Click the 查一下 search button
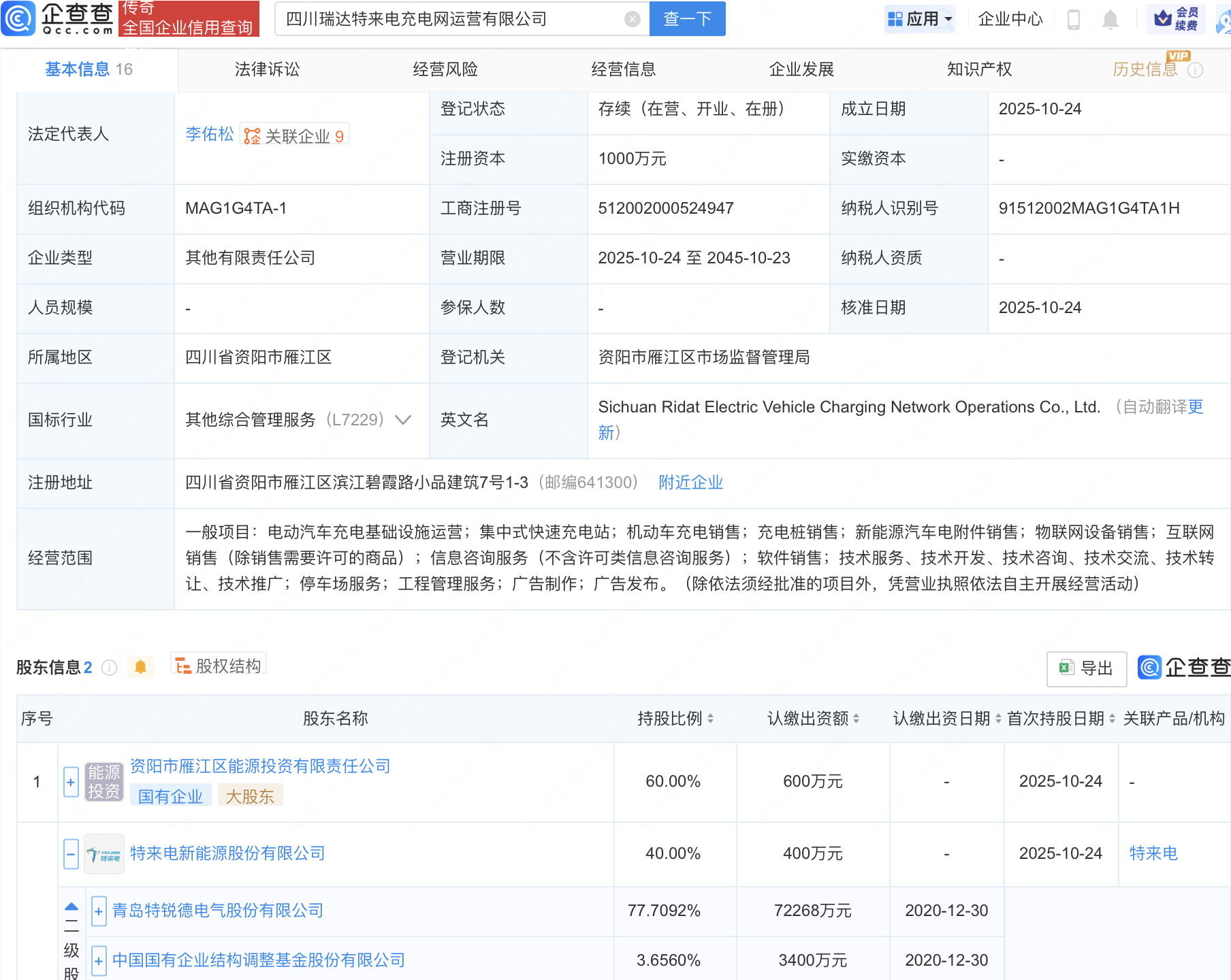1231x980 pixels. 687,19
